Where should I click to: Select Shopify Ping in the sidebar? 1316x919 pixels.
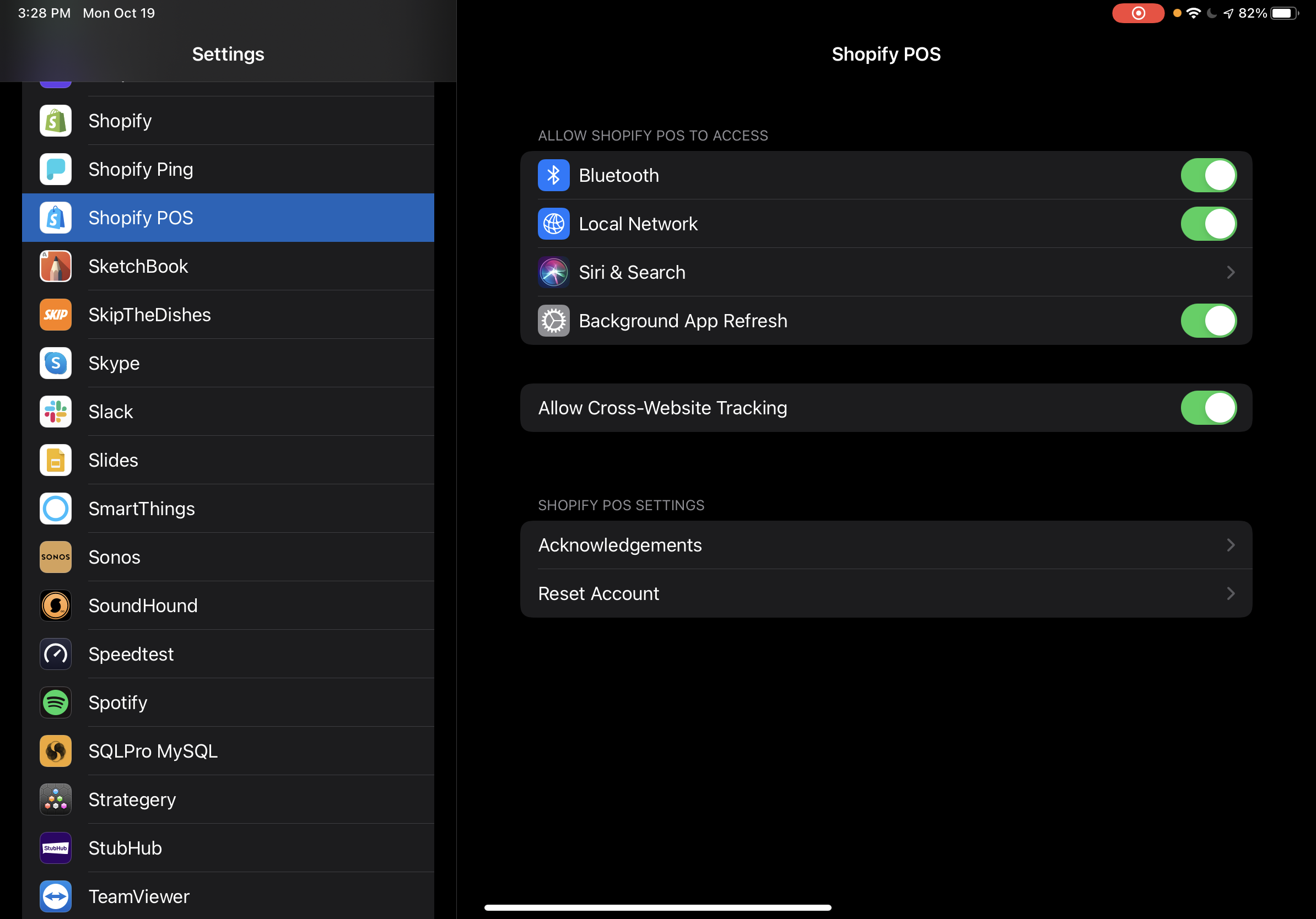(228, 169)
